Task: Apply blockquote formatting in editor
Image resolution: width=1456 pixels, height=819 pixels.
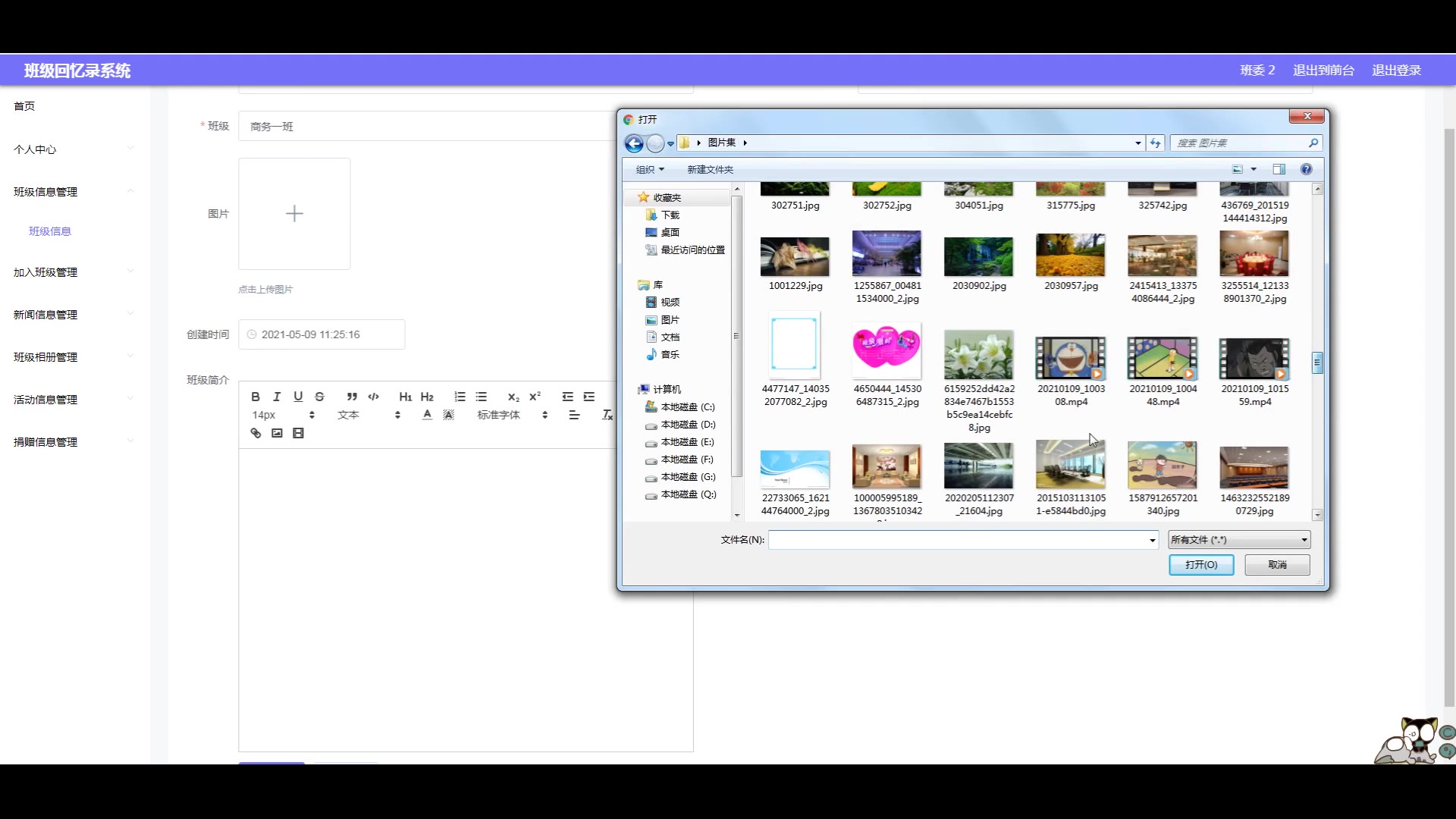Action: 352,397
